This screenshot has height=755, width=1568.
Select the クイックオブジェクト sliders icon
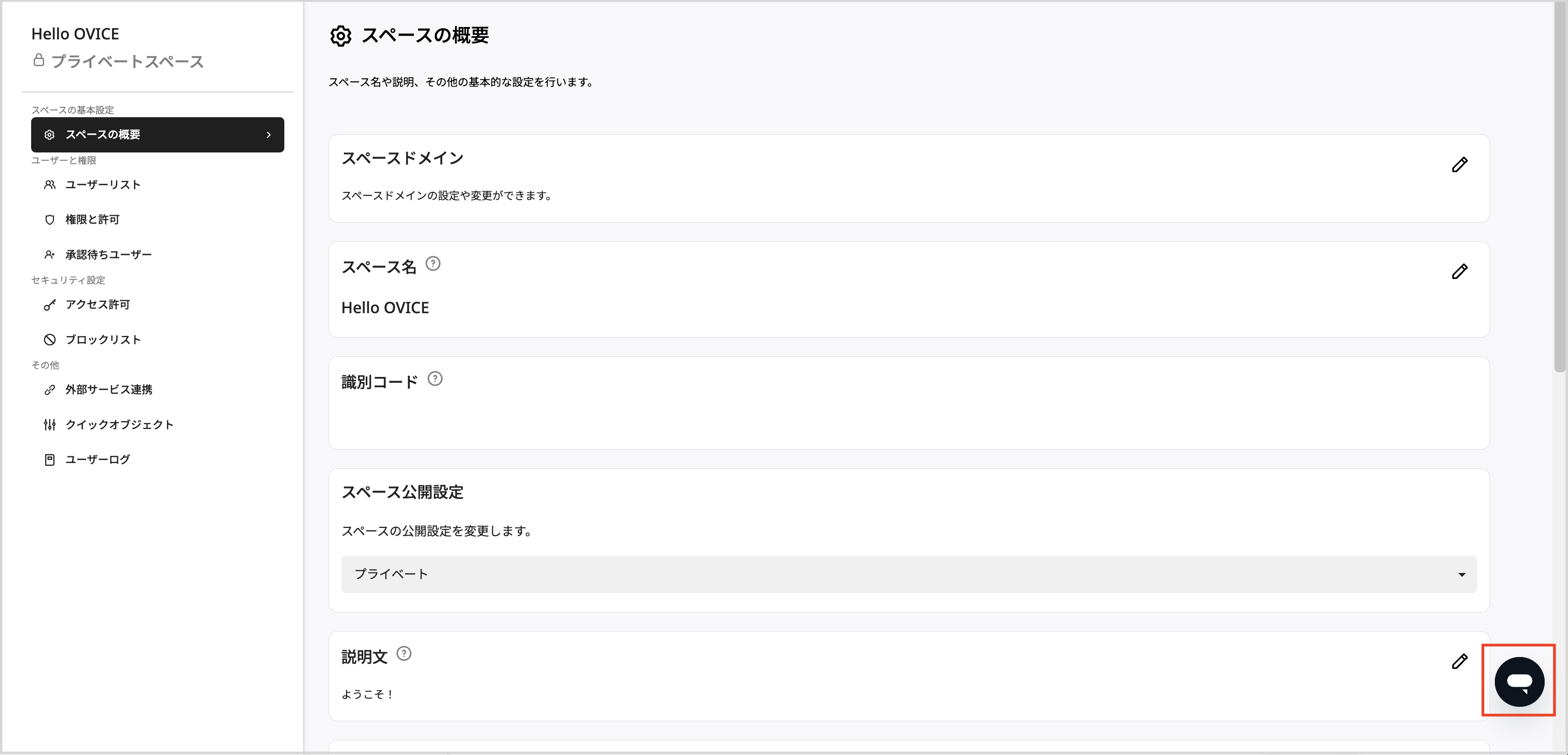pyautogui.click(x=50, y=425)
